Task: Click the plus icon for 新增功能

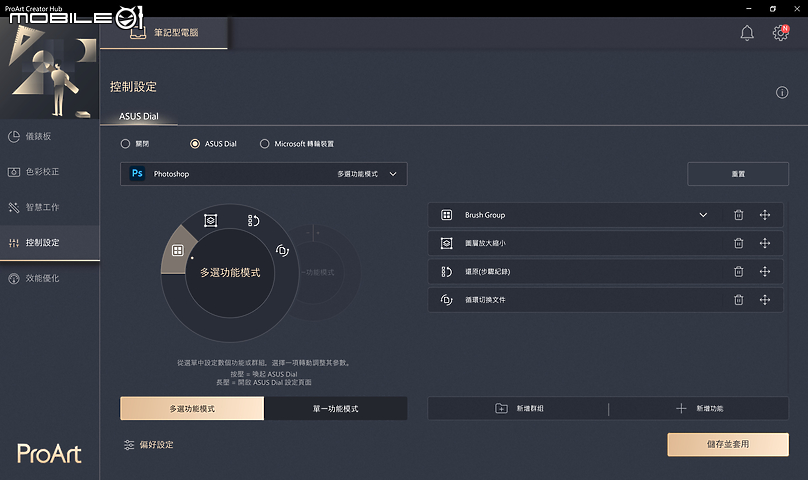Action: pos(681,408)
